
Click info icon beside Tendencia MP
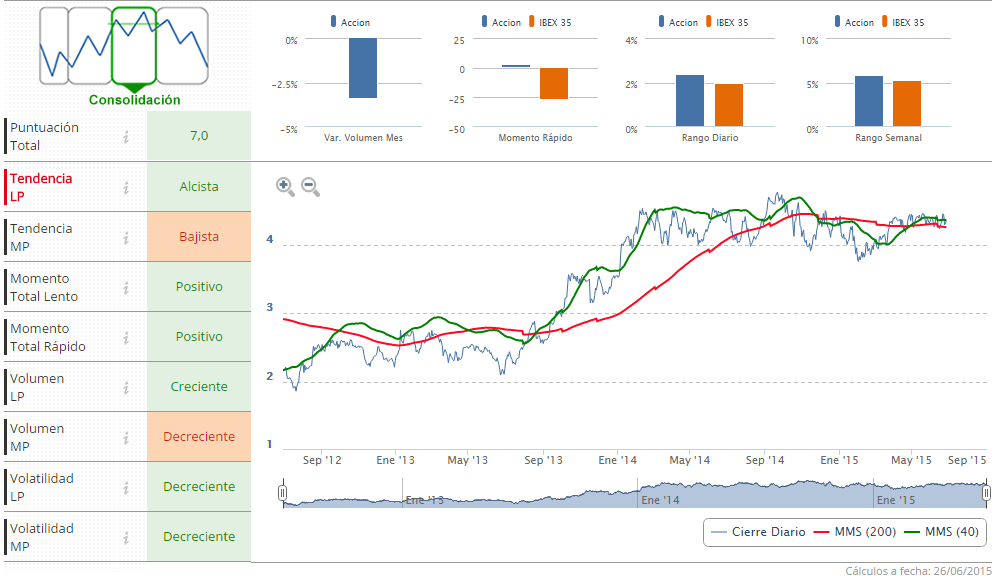point(126,237)
